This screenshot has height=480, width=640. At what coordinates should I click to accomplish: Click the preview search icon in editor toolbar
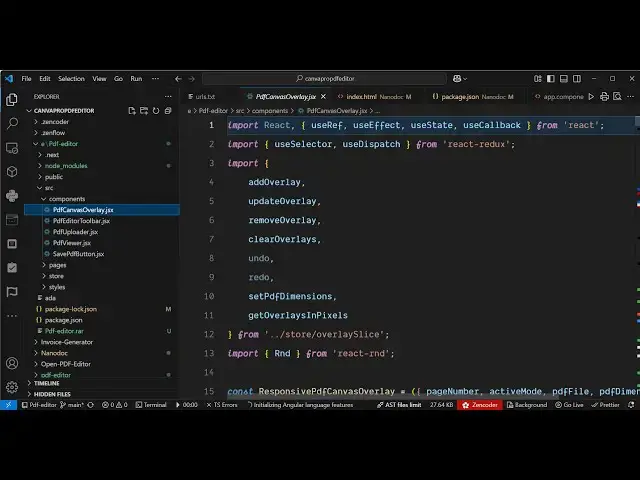click(617, 97)
